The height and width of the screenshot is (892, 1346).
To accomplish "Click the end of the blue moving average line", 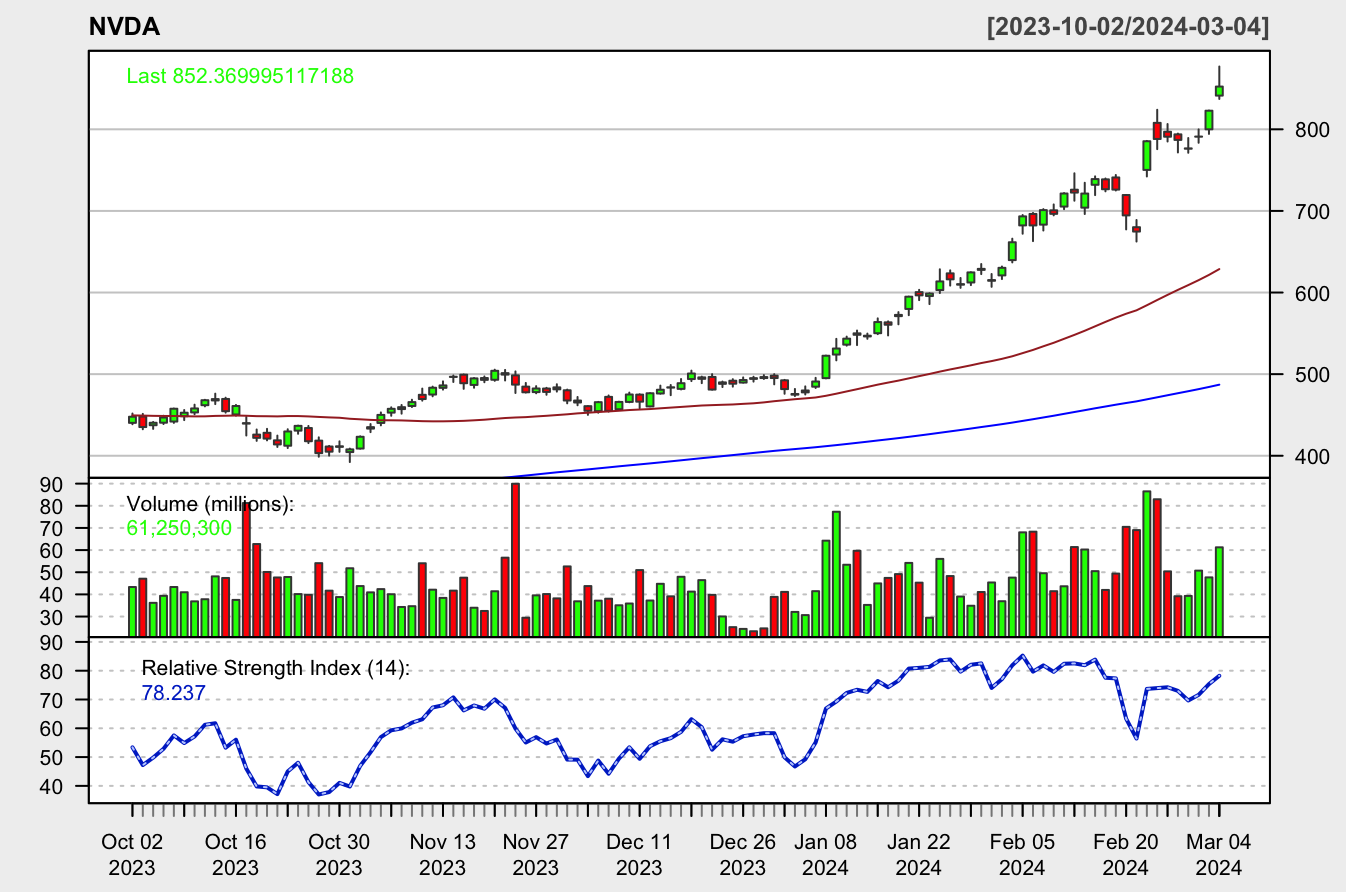I will 1219,385.
